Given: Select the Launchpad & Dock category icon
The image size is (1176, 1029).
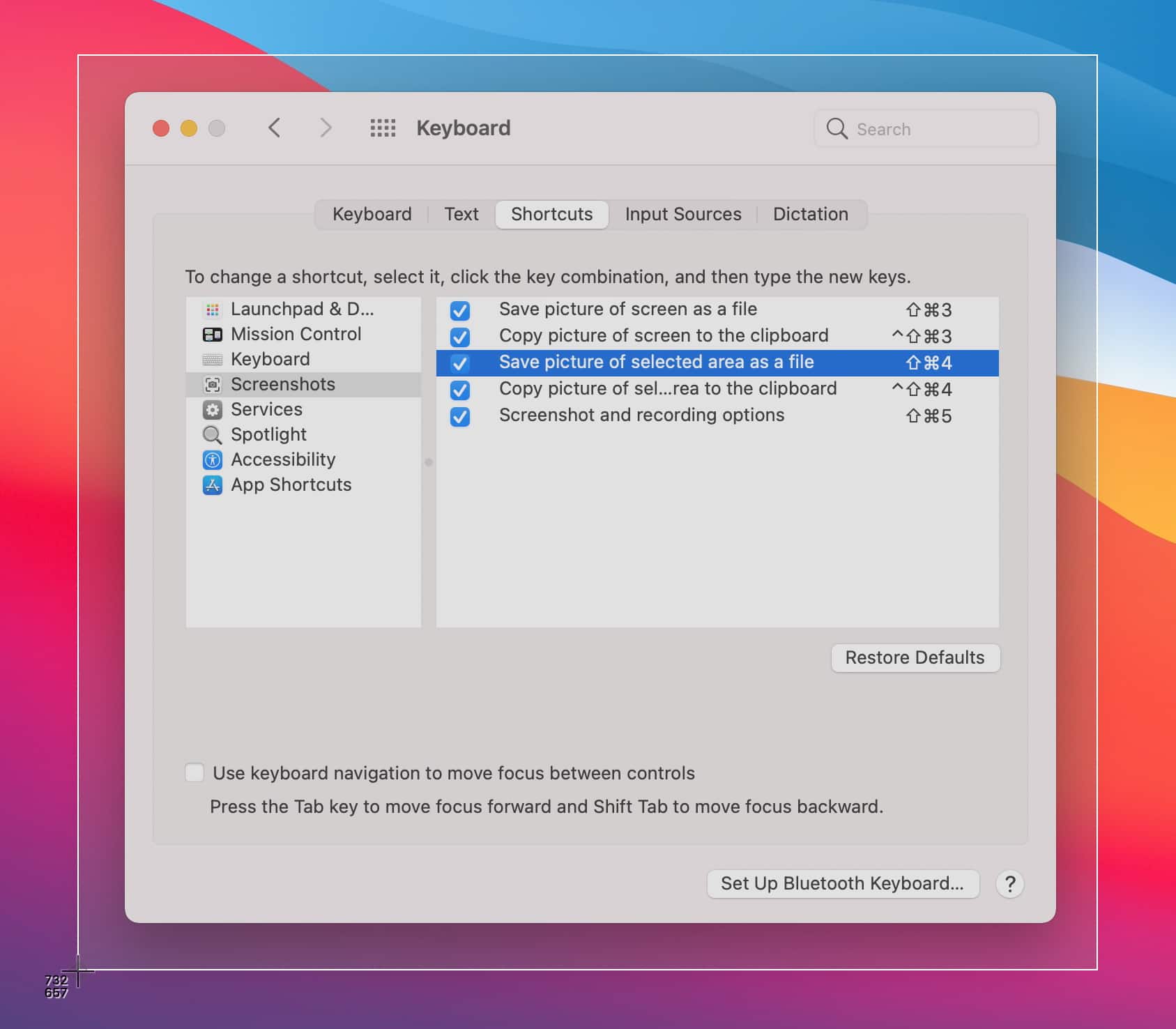Looking at the screenshot, I should (213, 309).
